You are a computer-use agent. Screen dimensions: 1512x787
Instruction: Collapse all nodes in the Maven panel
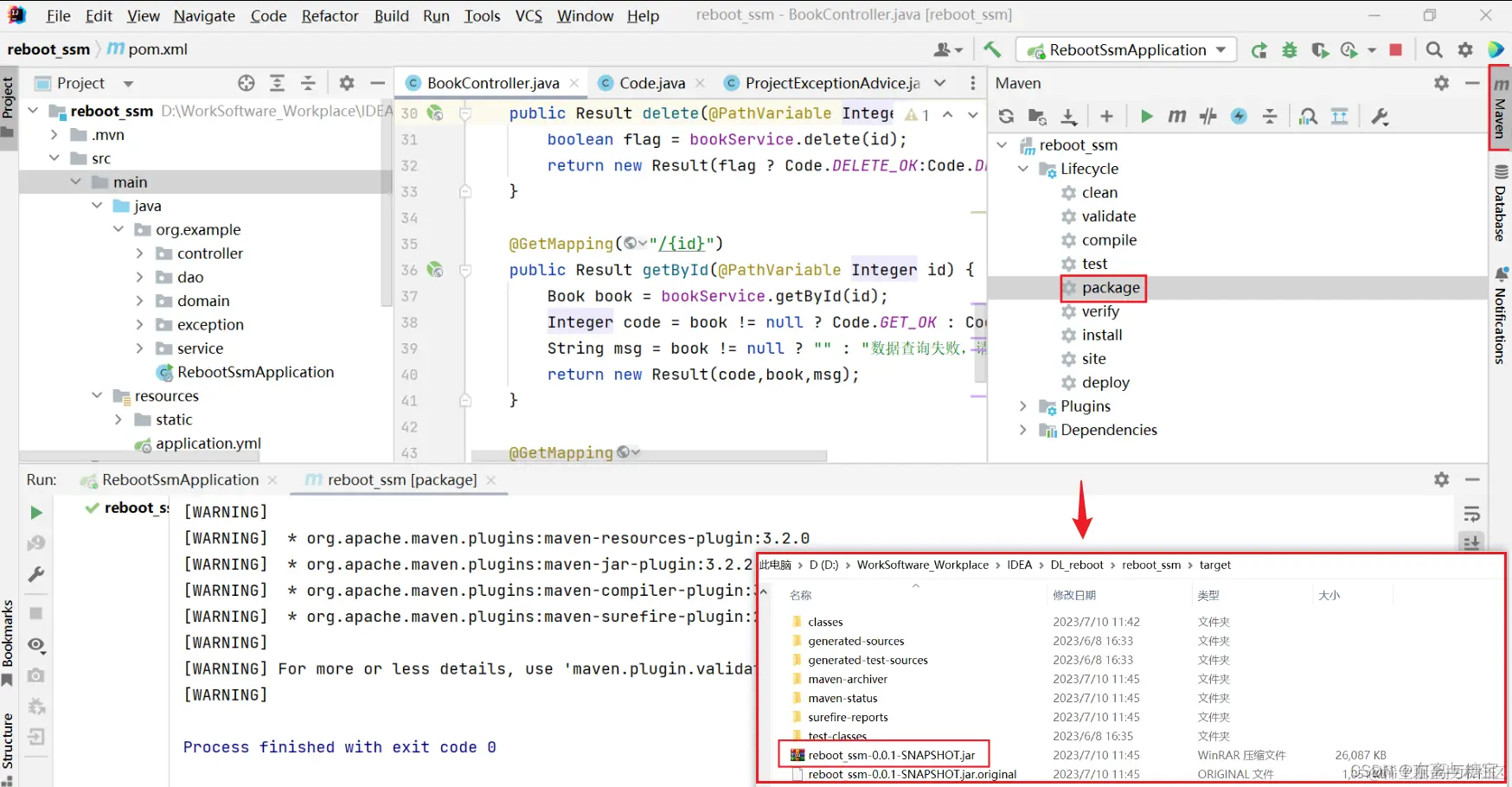(1270, 116)
